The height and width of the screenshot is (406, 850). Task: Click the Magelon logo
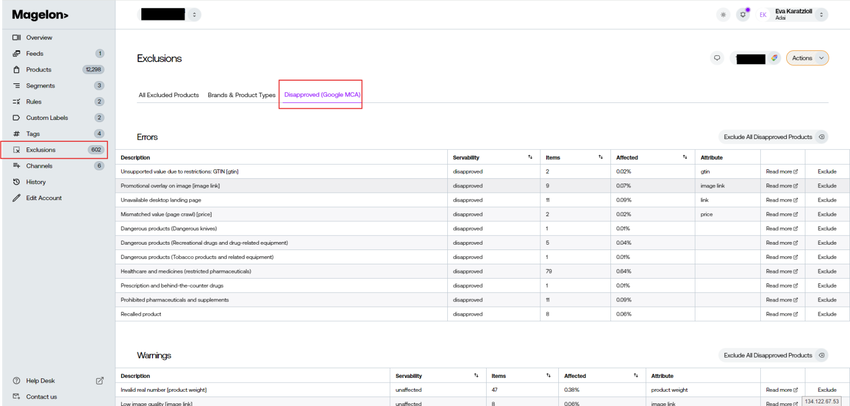[40, 15]
